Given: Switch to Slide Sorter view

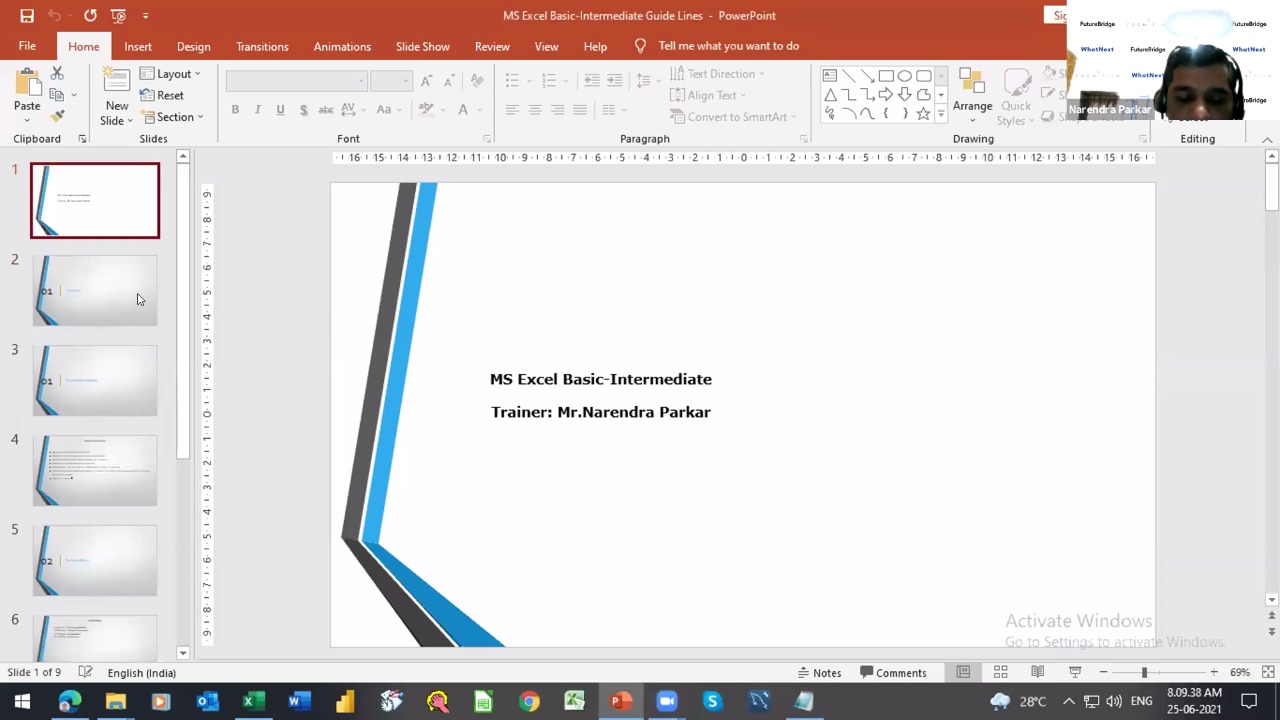Looking at the screenshot, I should (x=1000, y=673).
